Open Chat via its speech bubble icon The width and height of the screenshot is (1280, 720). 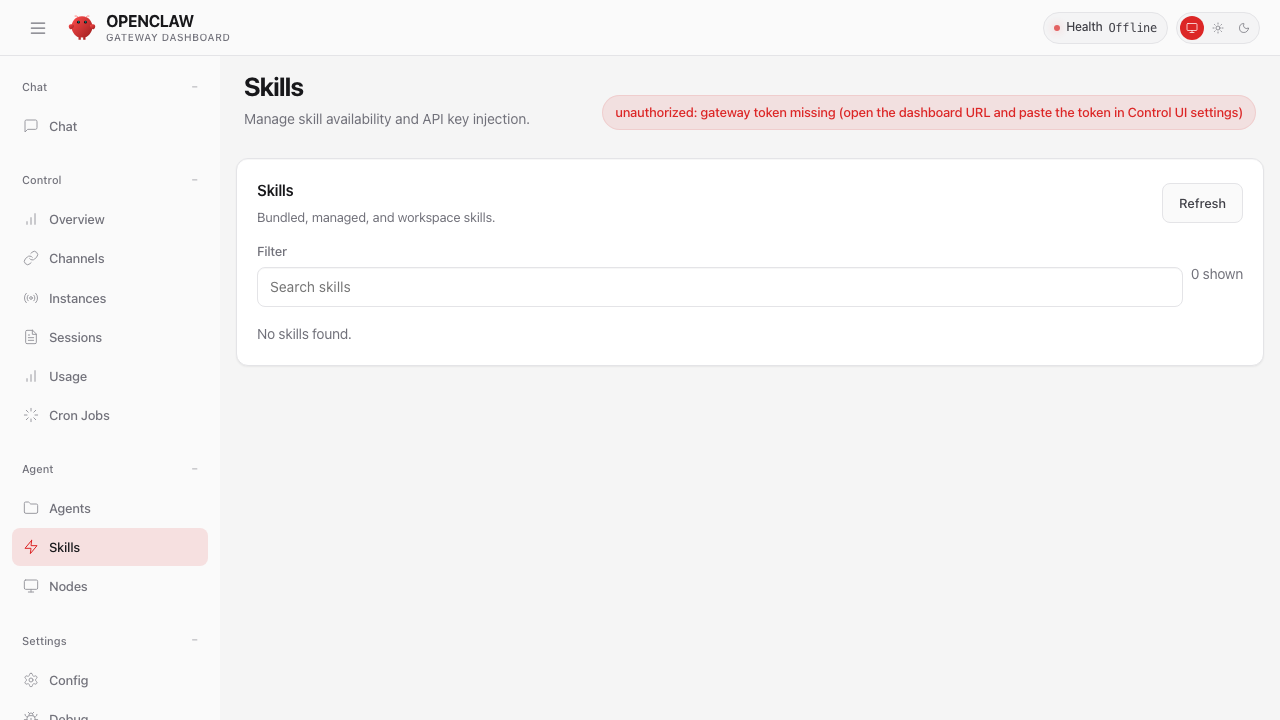click(x=31, y=126)
